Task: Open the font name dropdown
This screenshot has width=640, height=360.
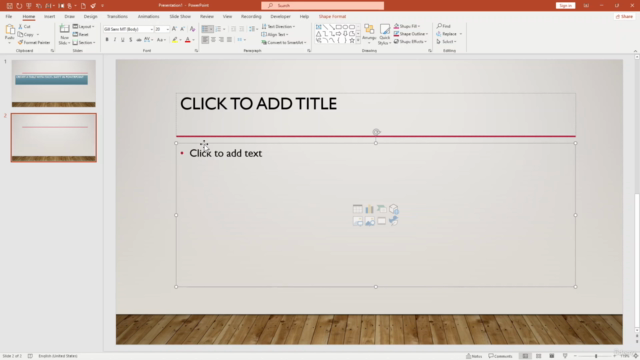Action: tap(151, 29)
